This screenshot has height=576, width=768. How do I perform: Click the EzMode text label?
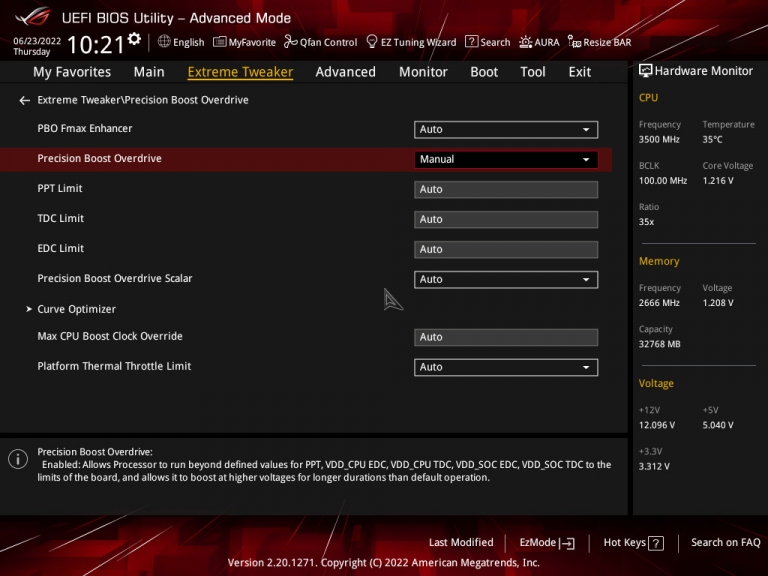pyautogui.click(x=537, y=543)
